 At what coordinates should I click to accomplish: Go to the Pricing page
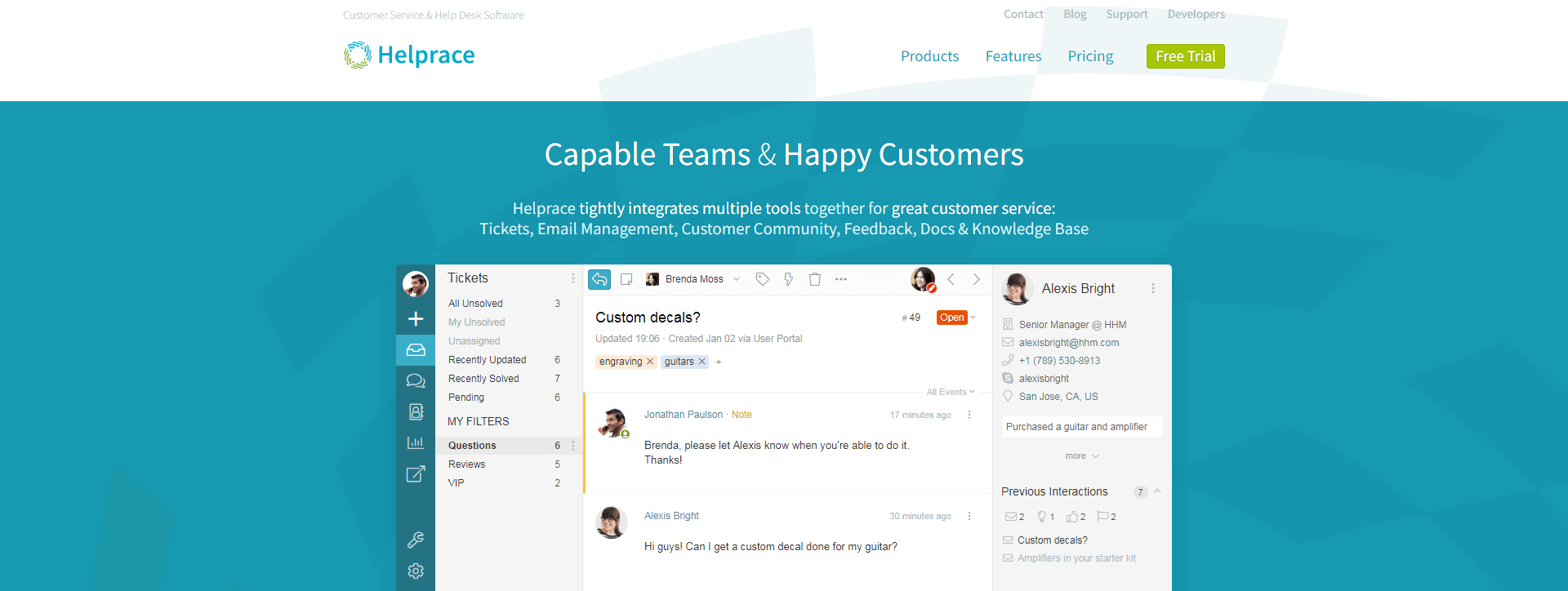(x=1090, y=56)
